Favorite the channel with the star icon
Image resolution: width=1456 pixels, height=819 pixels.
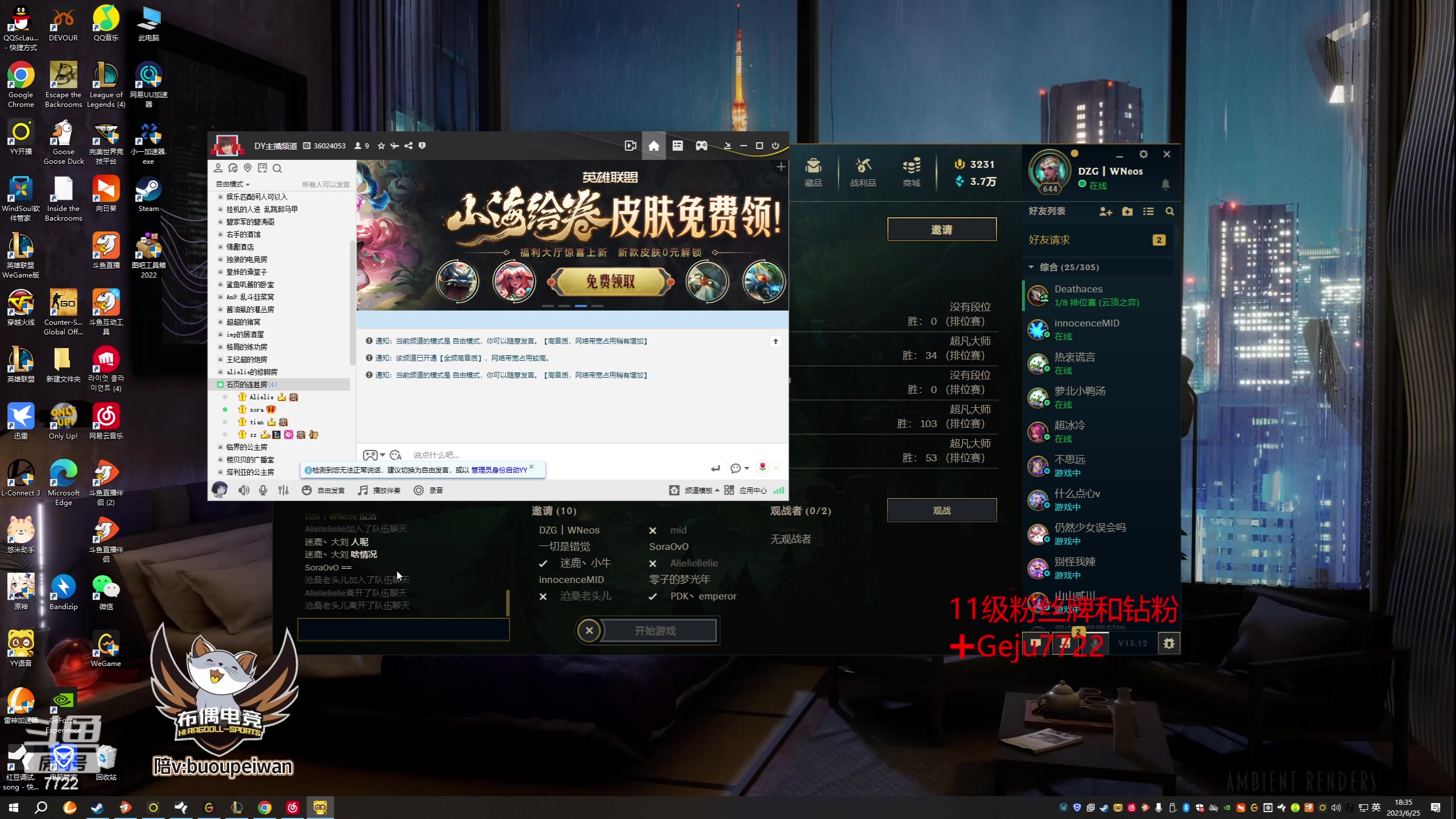[381, 146]
